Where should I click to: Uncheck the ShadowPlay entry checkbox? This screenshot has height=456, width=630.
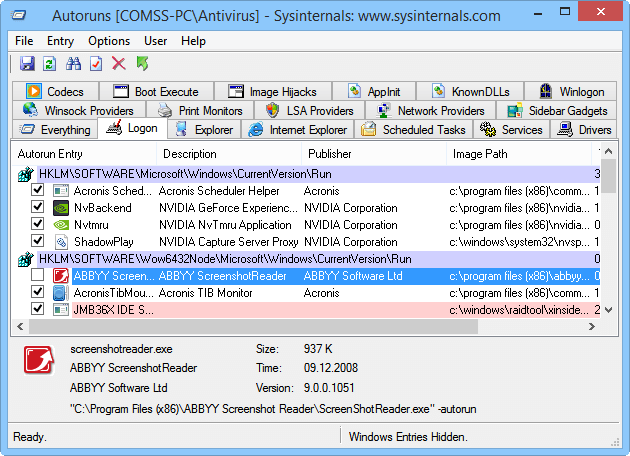[x=37, y=241]
